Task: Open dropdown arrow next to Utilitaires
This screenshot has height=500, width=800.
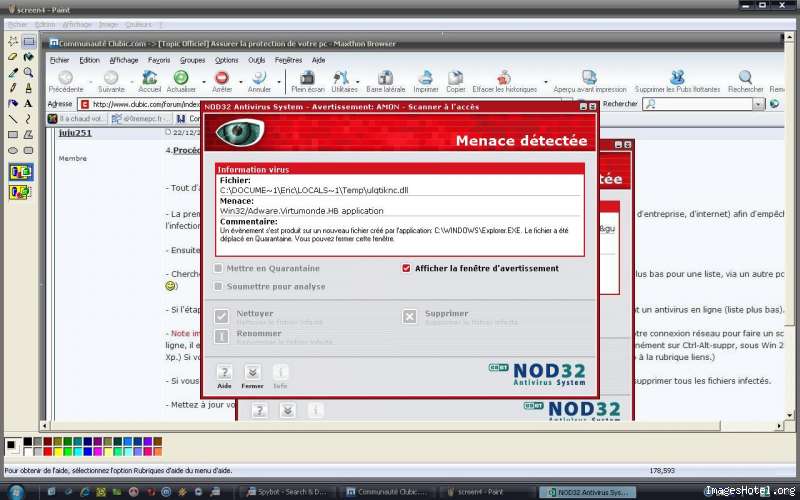Action: [357, 81]
